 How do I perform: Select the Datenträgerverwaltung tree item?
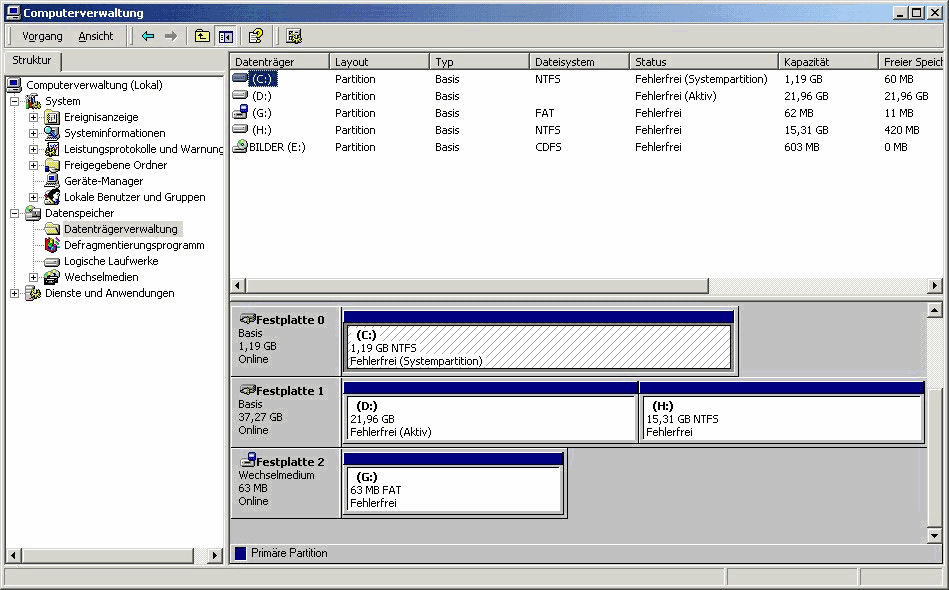tap(120, 229)
